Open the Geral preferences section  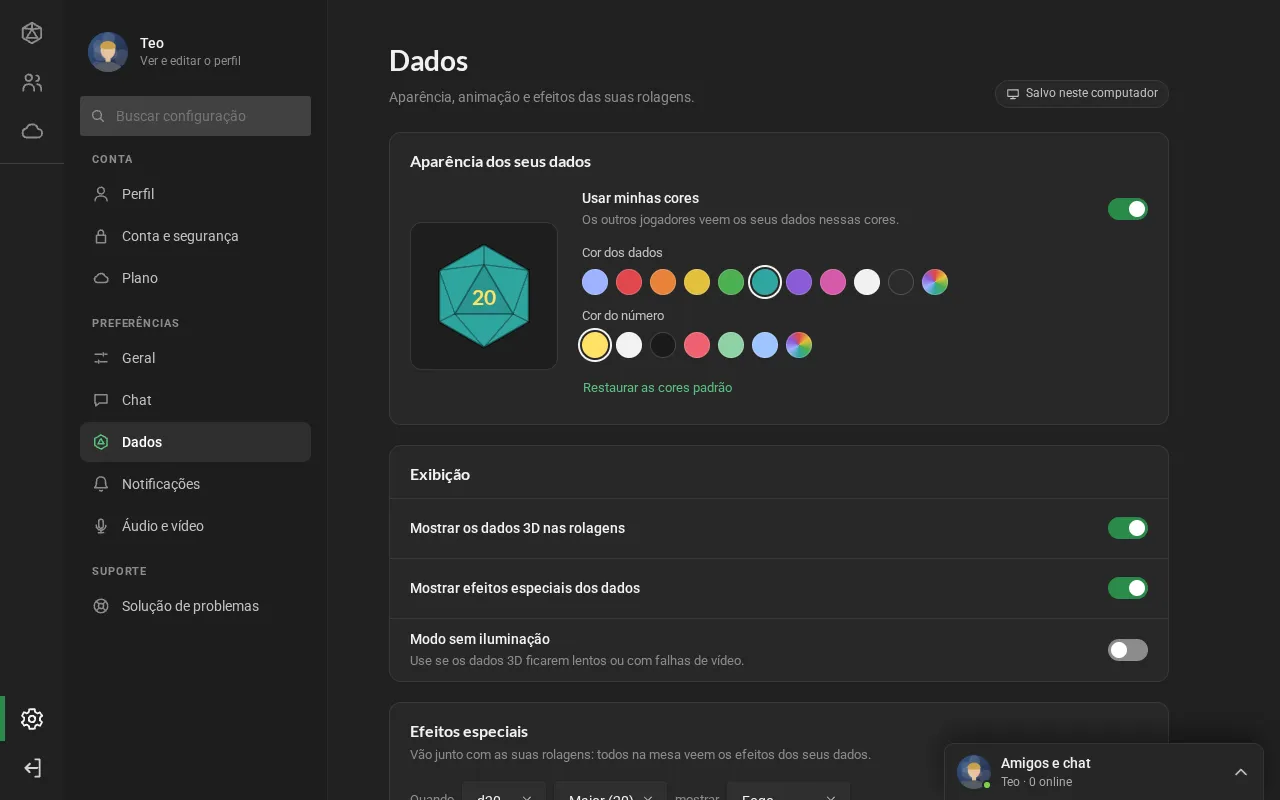click(x=195, y=358)
